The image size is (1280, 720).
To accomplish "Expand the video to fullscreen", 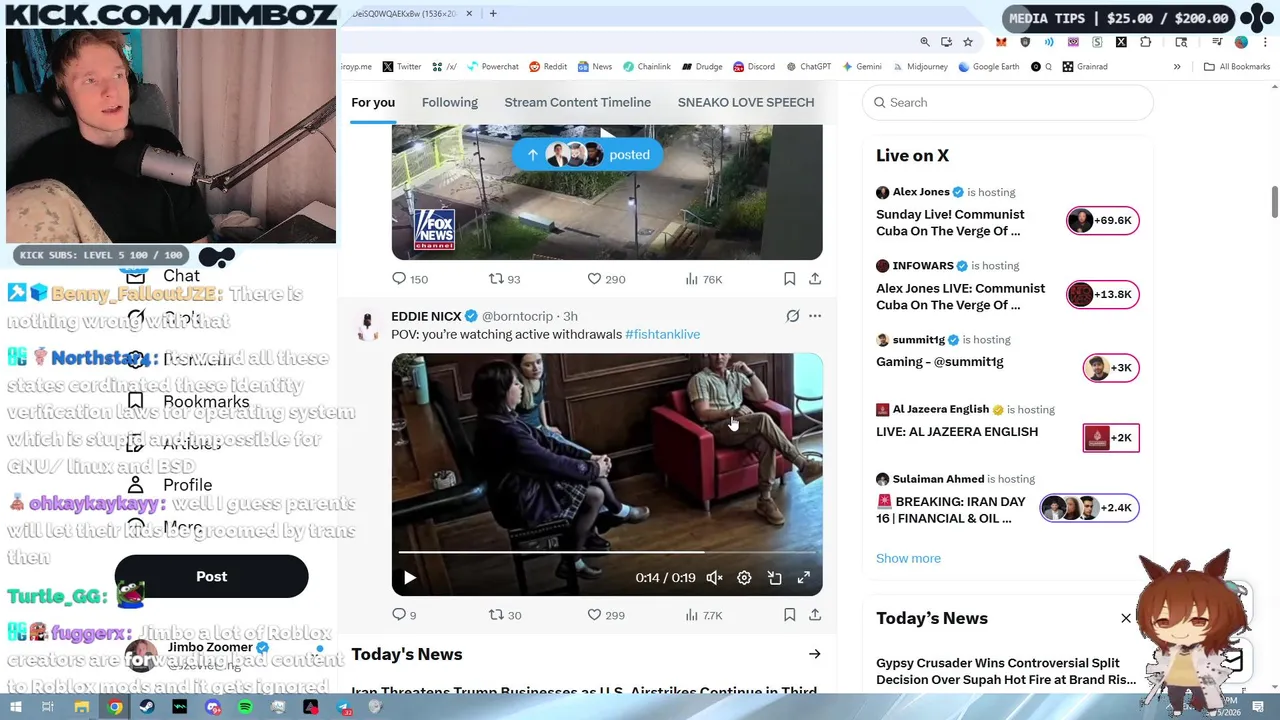I will (x=803, y=578).
